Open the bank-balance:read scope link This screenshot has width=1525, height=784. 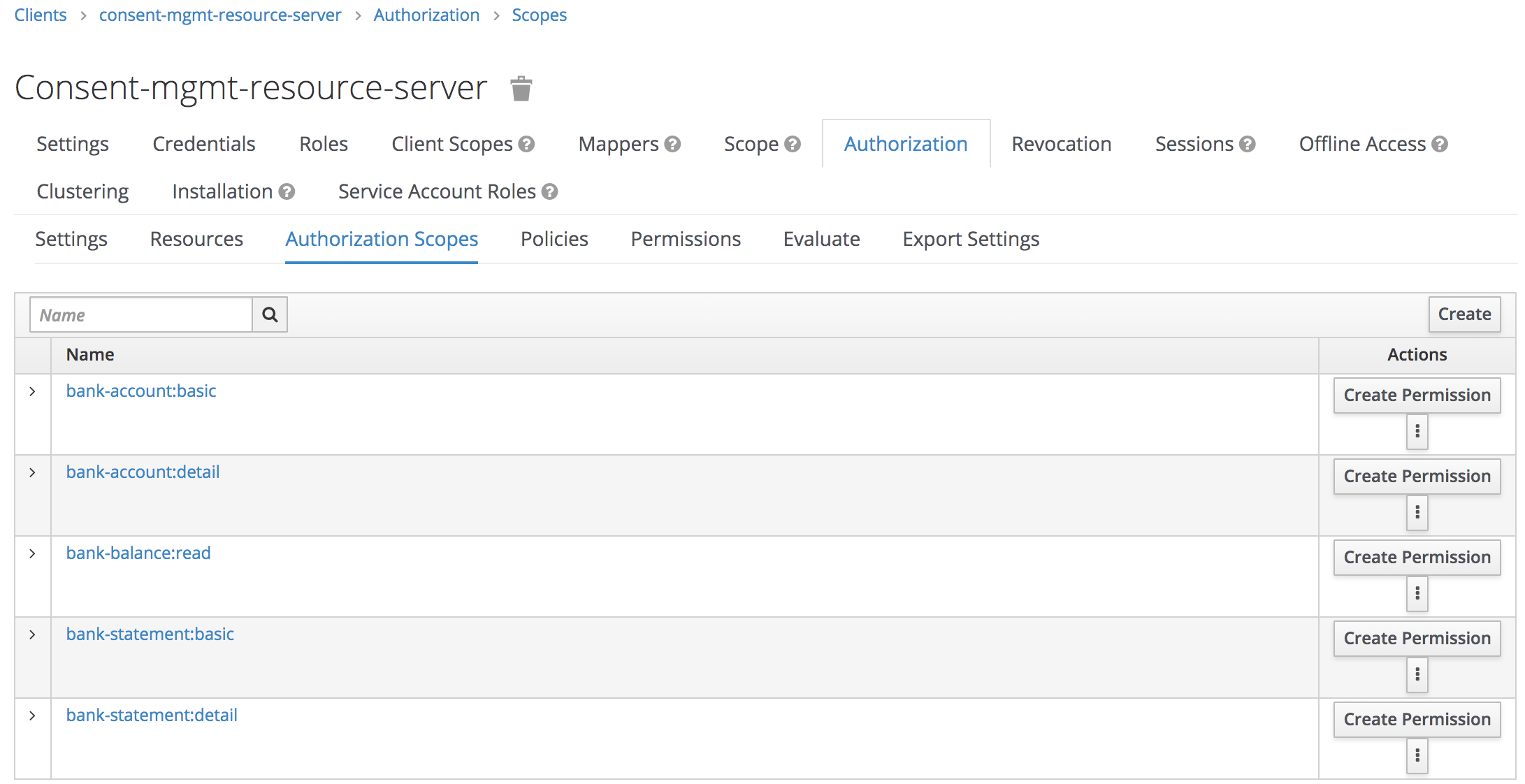click(x=138, y=553)
